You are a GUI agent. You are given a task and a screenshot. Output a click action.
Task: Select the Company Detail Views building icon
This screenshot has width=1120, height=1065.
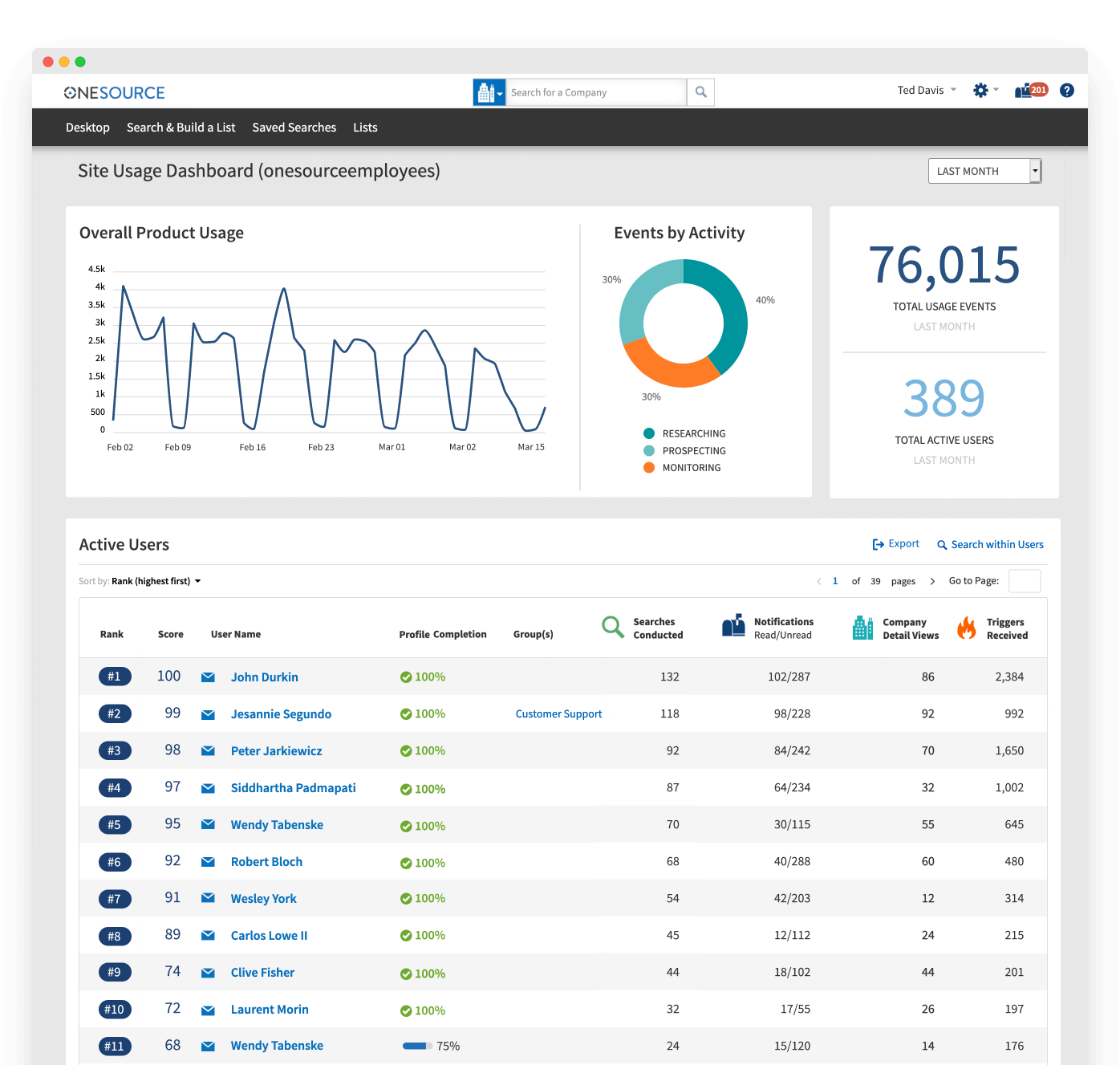coord(862,627)
